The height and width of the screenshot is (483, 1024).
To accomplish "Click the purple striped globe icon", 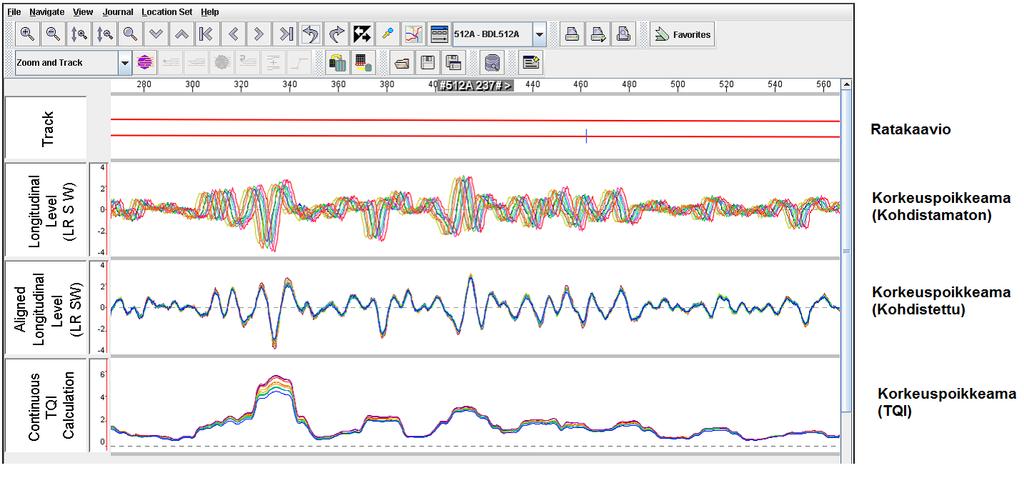I will point(145,63).
